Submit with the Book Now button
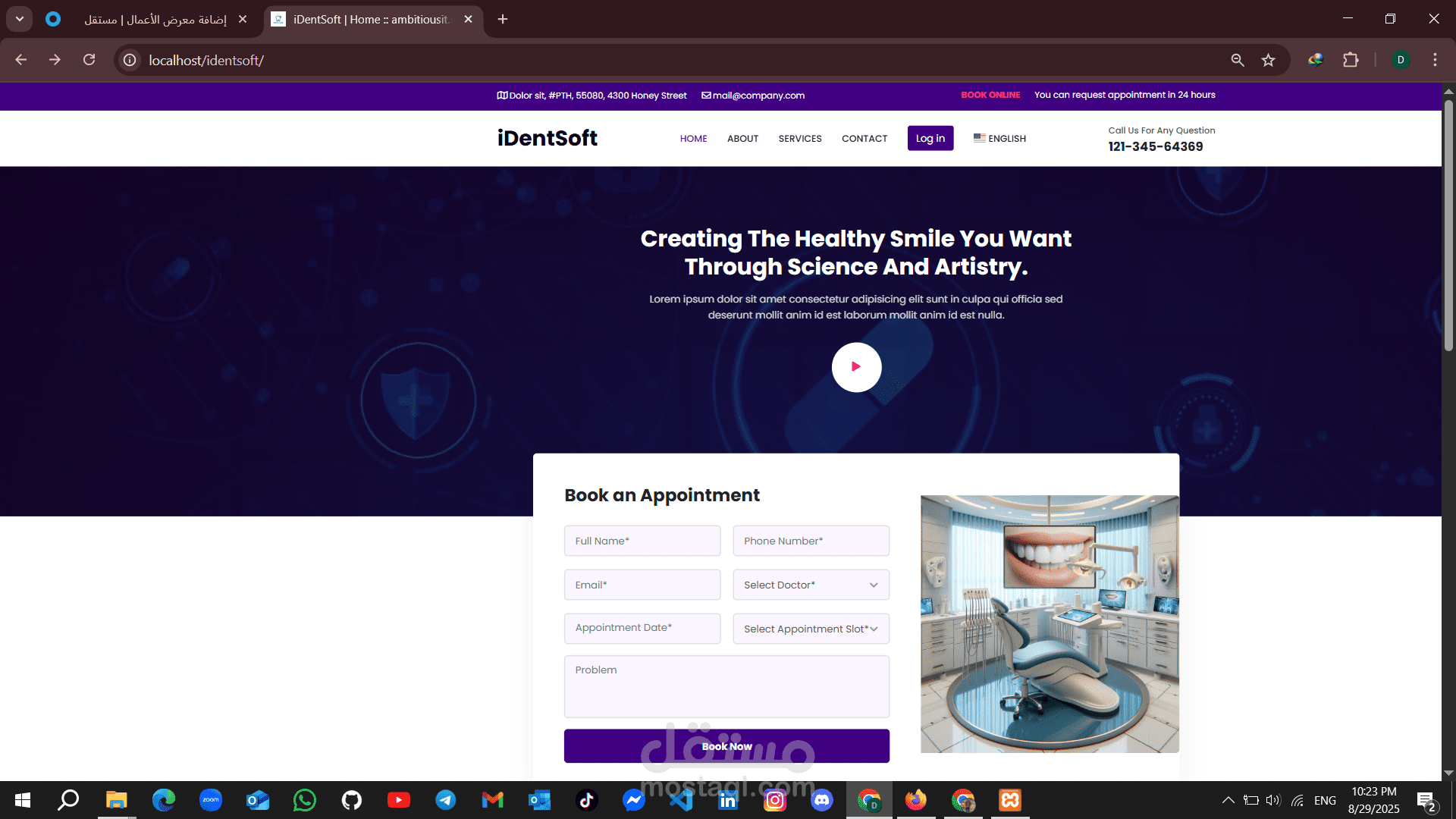This screenshot has width=1456, height=819. coord(726,746)
